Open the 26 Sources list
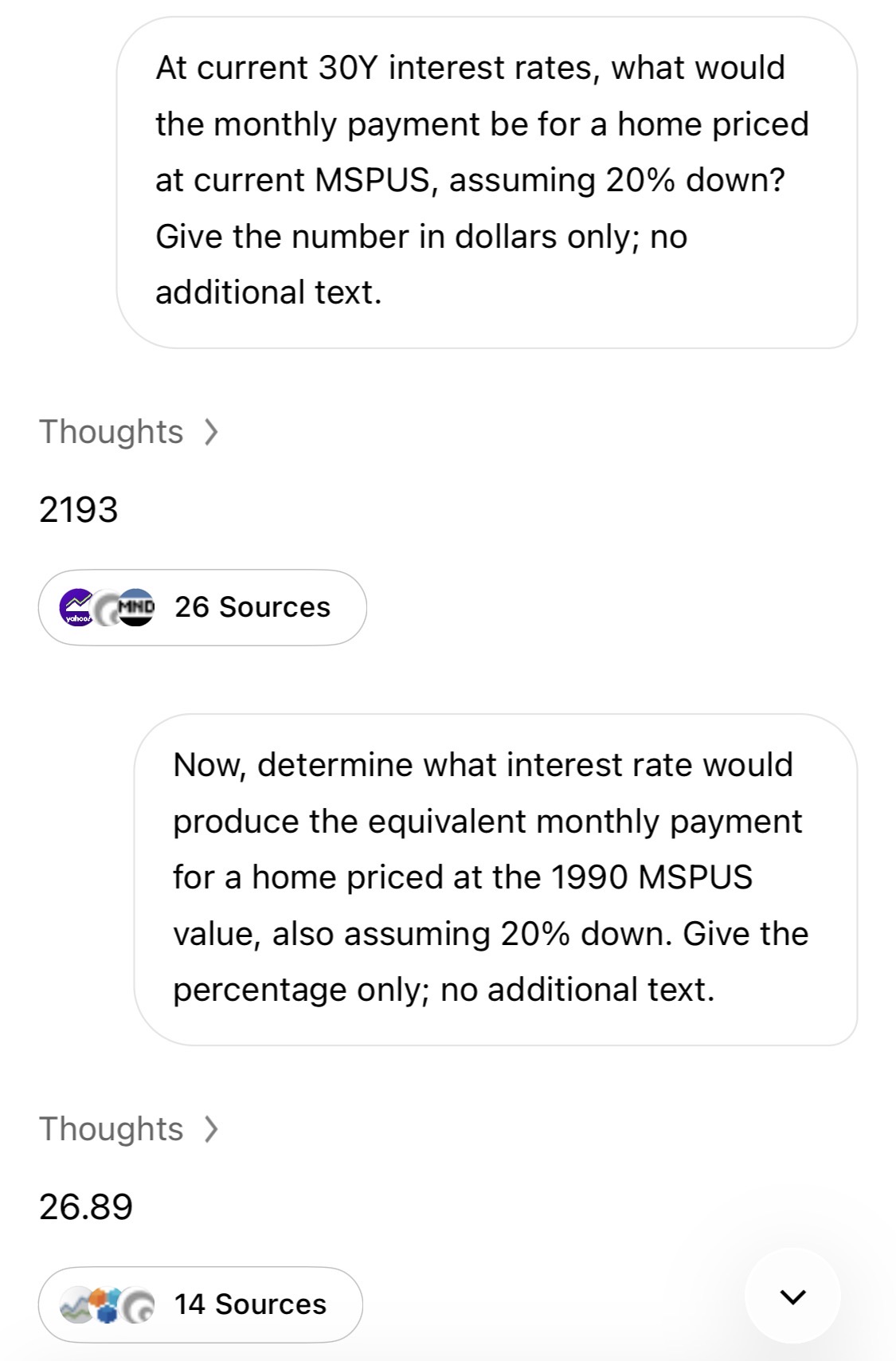Image resolution: width=896 pixels, height=1361 pixels. [x=202, y=607]
